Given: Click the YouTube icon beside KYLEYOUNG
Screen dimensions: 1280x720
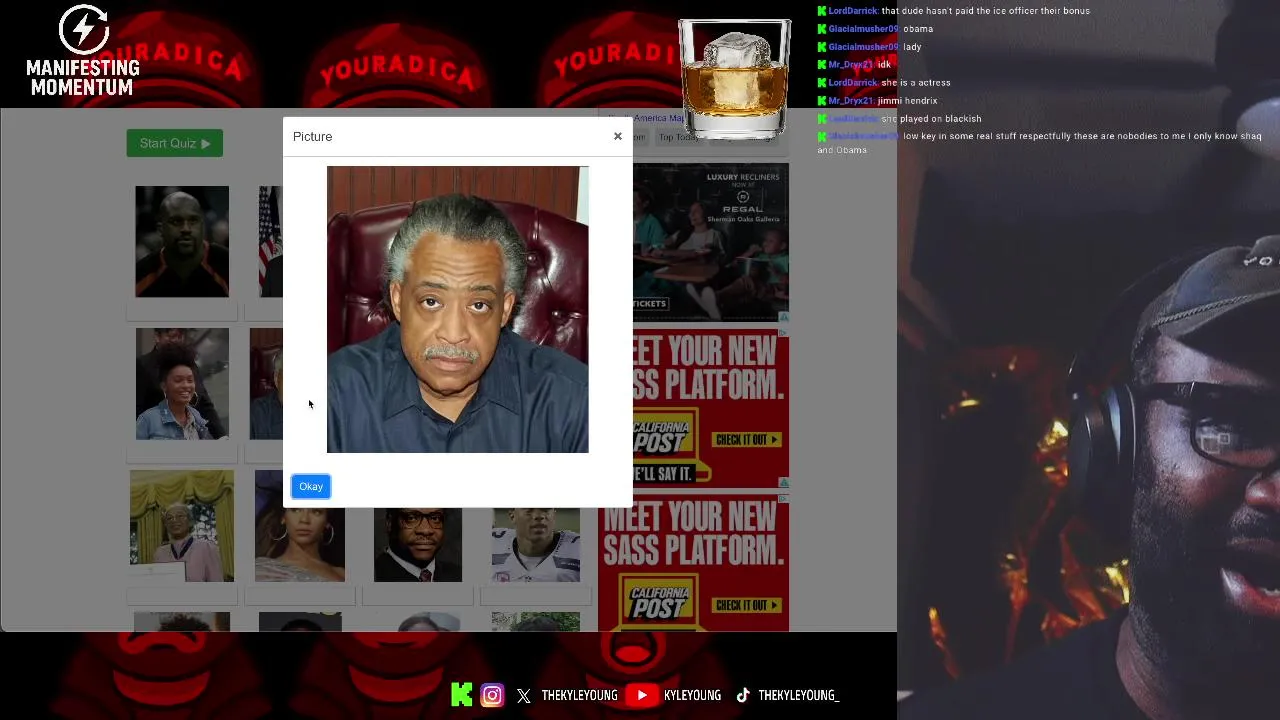Looking at the screenshot, I should click(642, 695).
